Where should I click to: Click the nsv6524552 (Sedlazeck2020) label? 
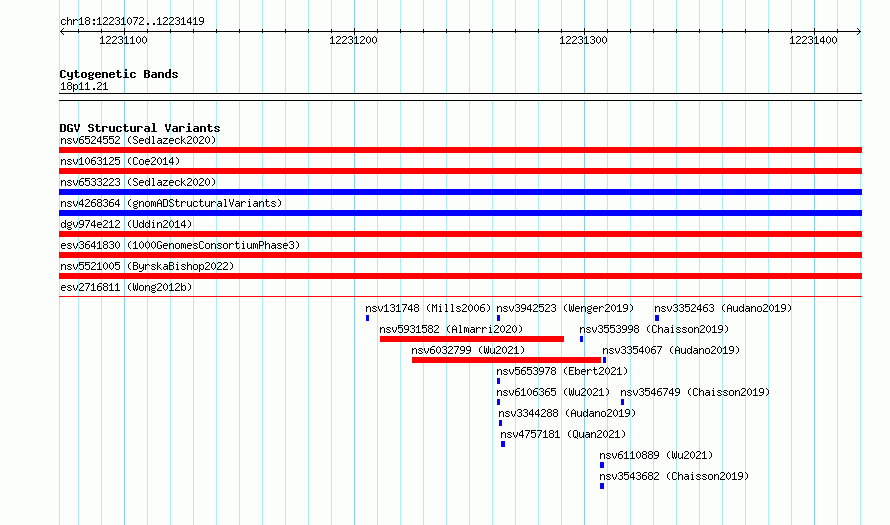138,140
